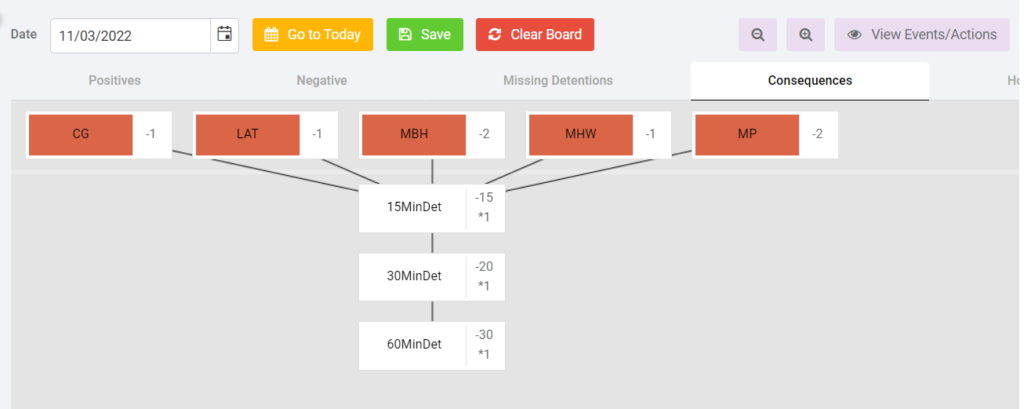Select the MBH behaviour block
1024x409 pixels.
[x=414, y=135]
